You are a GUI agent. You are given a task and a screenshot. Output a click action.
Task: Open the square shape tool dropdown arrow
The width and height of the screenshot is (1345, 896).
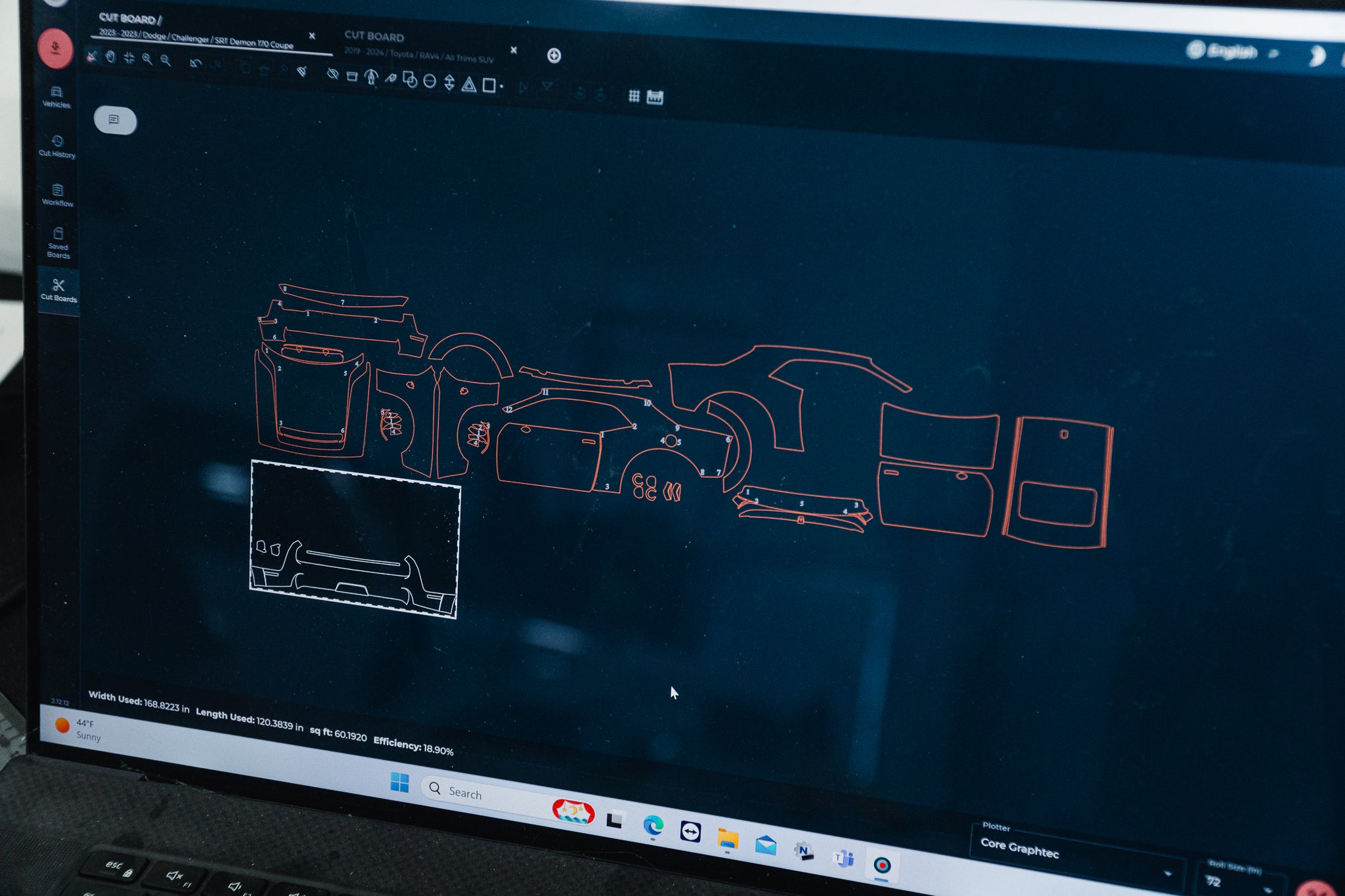(x=502, y=87)
